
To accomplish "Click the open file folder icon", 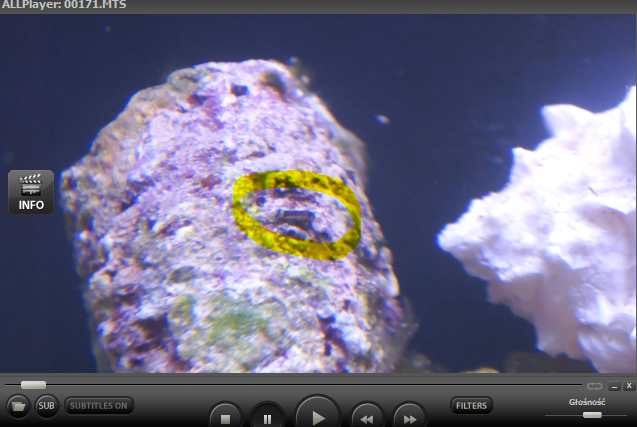I will (x=18, y=406).
